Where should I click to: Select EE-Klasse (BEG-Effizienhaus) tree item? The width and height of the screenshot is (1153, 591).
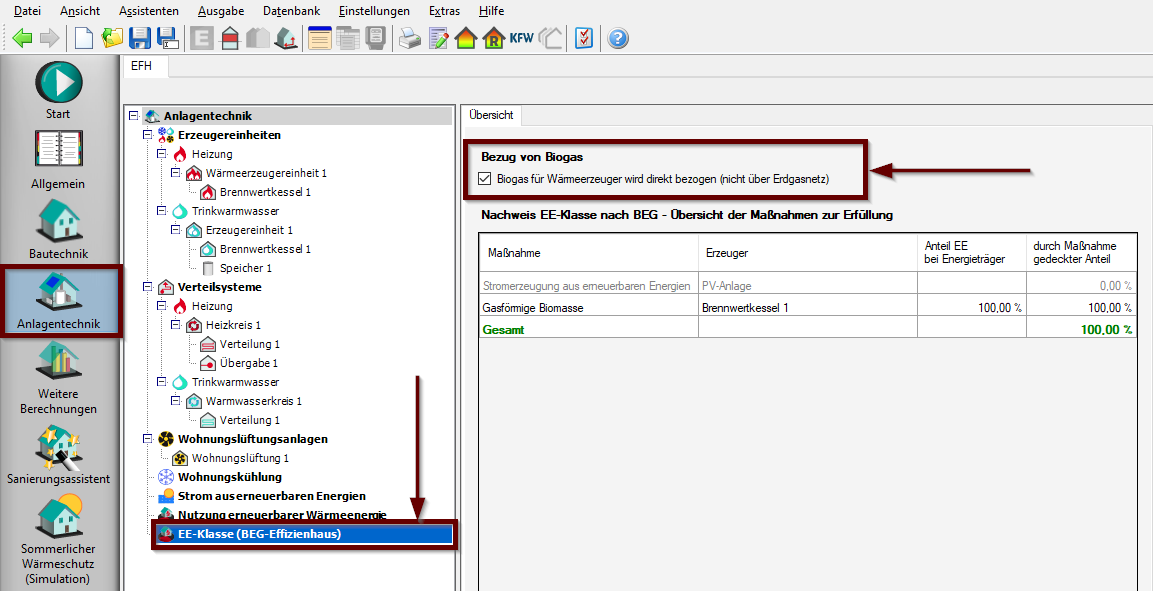point(258,534)
